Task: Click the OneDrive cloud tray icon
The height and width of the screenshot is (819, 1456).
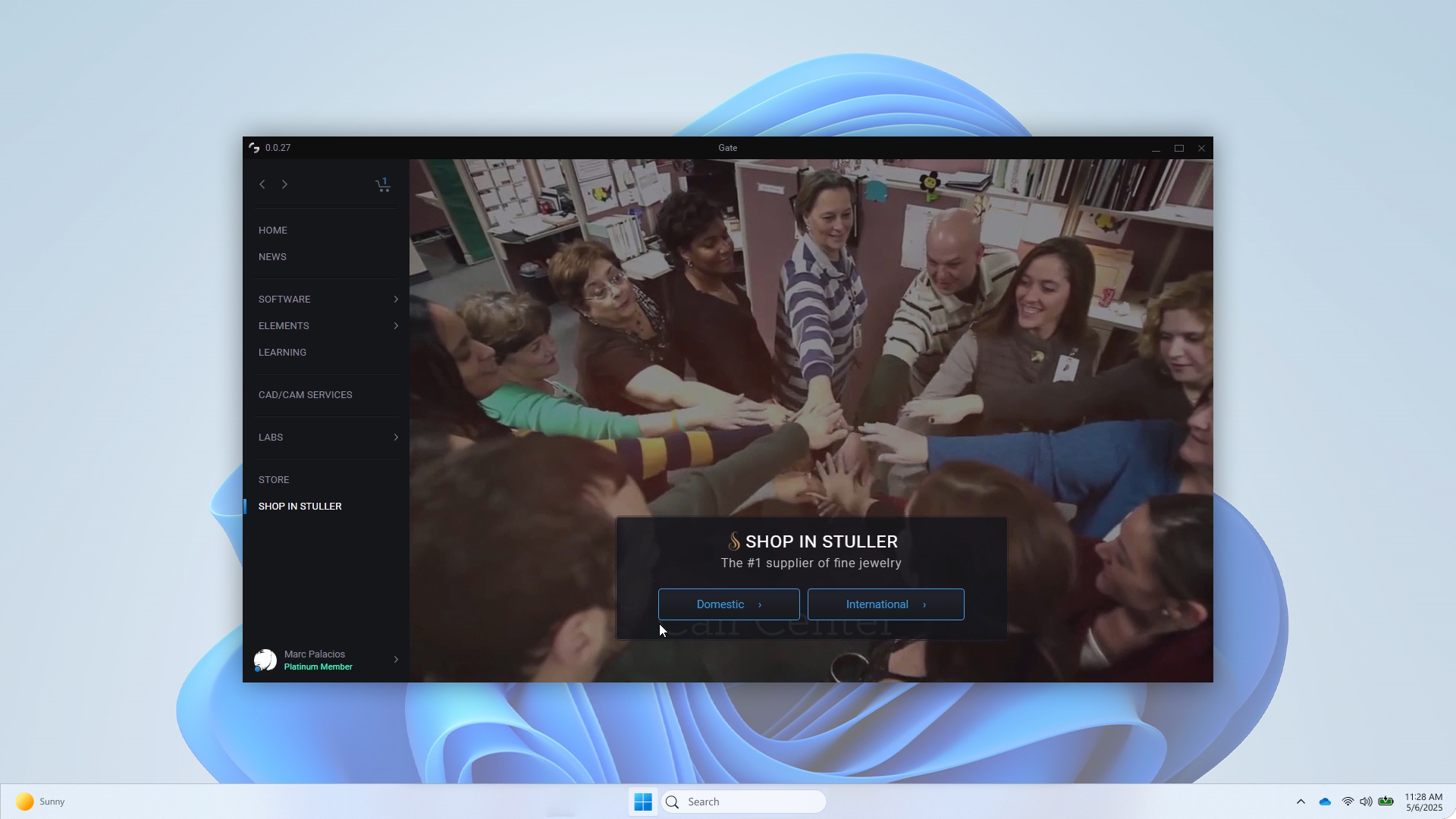Action: [1325, 802]
